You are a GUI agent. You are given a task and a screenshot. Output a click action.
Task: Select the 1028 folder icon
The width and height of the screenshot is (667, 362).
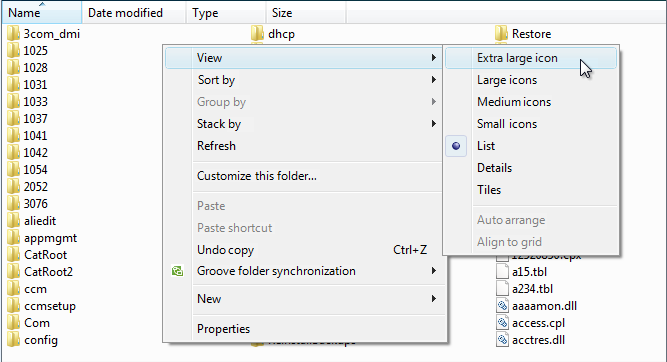coord(13,68)
